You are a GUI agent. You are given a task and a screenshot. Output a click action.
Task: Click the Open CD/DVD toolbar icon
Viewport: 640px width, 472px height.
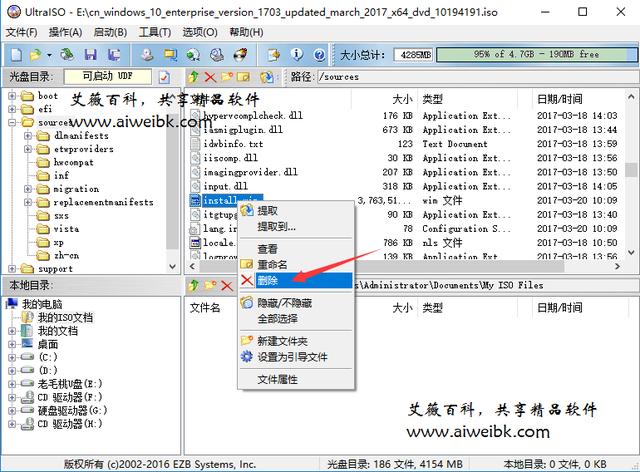pyautogui.click(x=67, y=54)
